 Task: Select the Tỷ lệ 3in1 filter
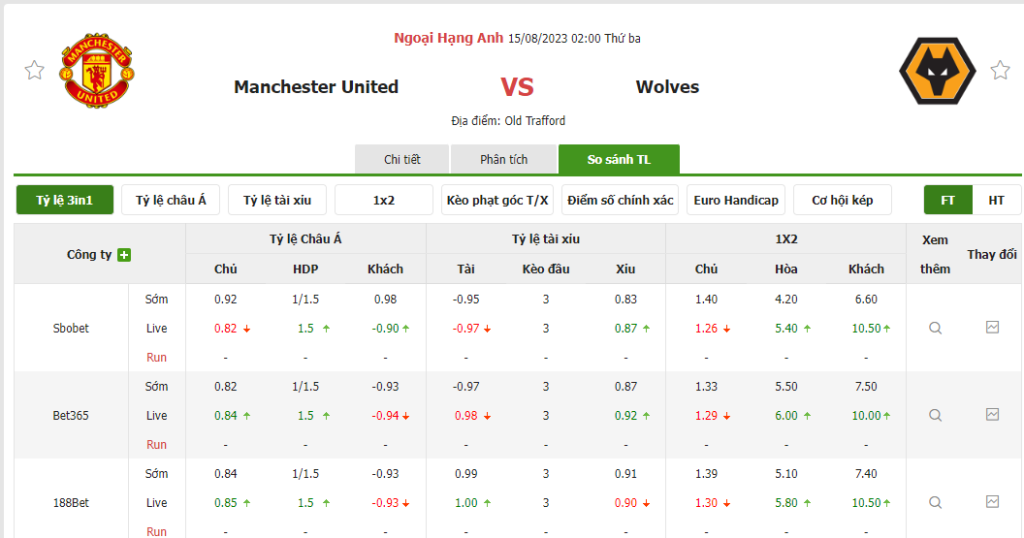pyautogui.click(x=65, y=200)
